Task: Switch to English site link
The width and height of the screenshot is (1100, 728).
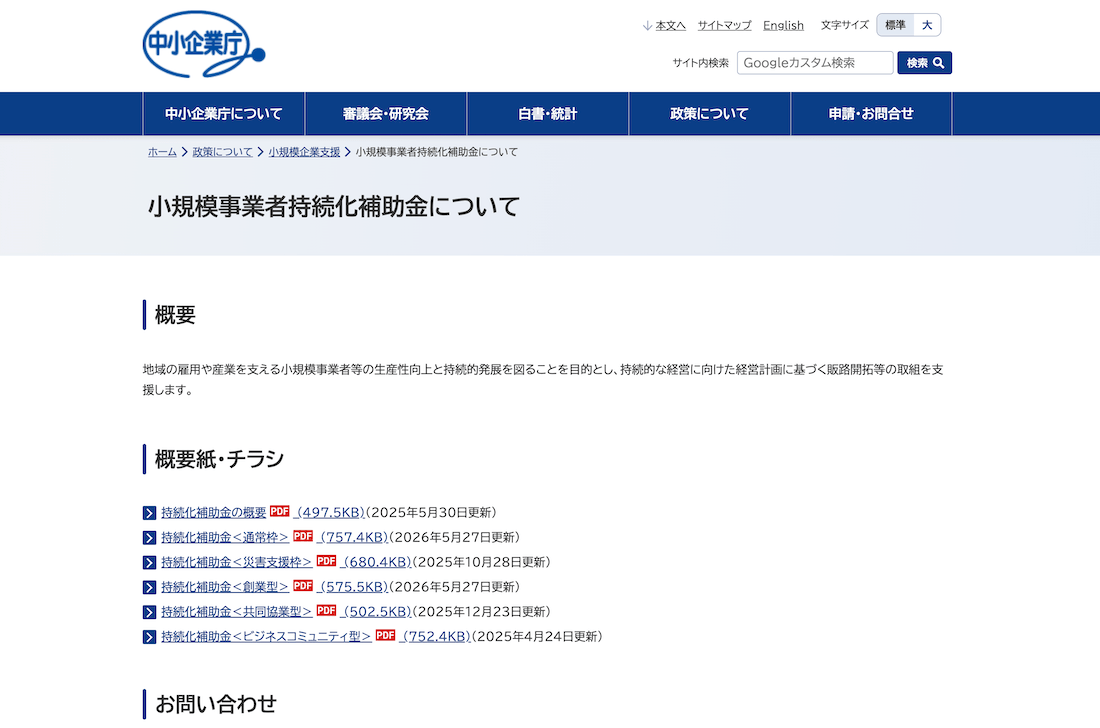Action: click(x=784, y=26)
